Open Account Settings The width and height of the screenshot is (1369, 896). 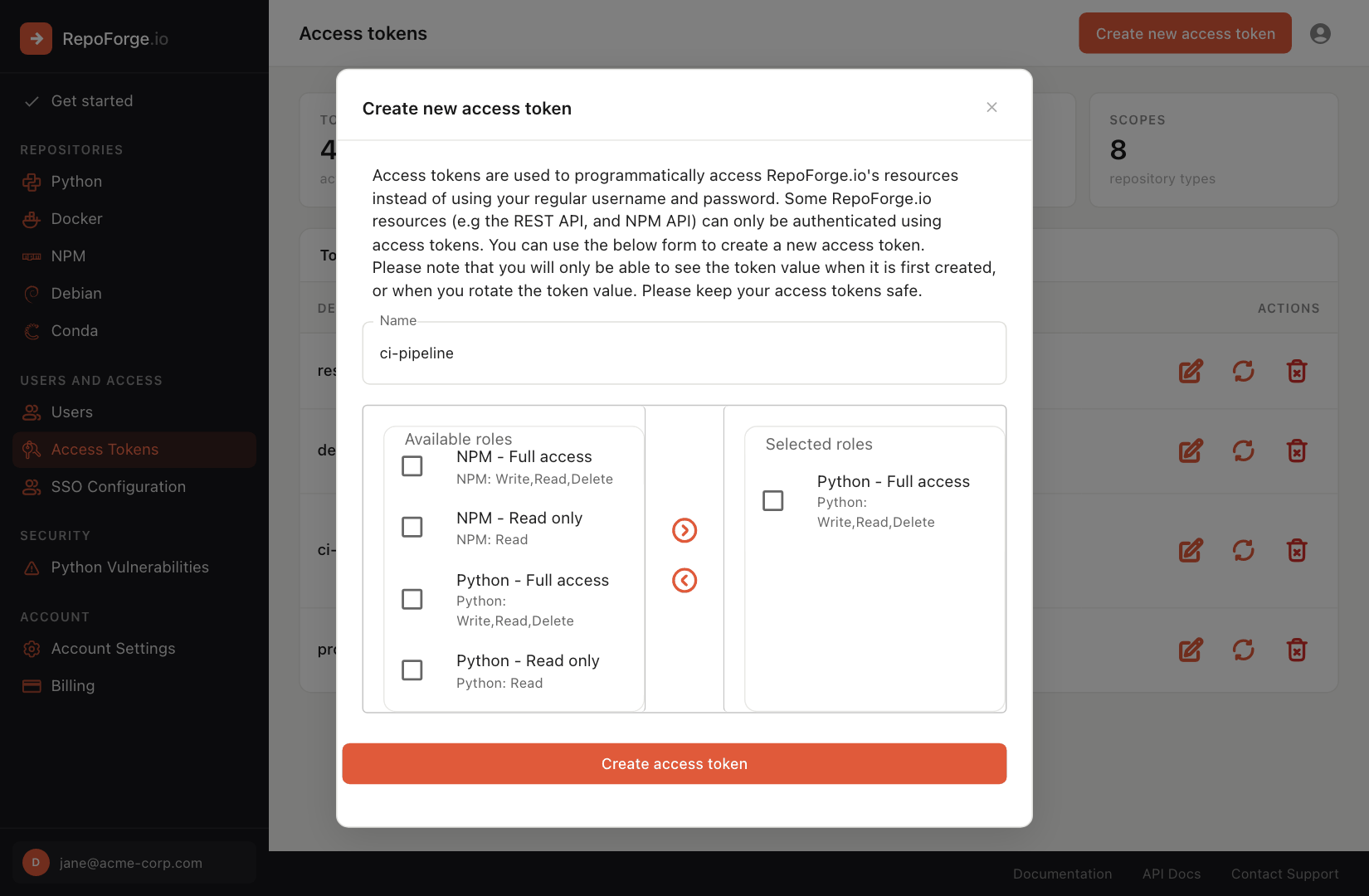tap(134, 649)
